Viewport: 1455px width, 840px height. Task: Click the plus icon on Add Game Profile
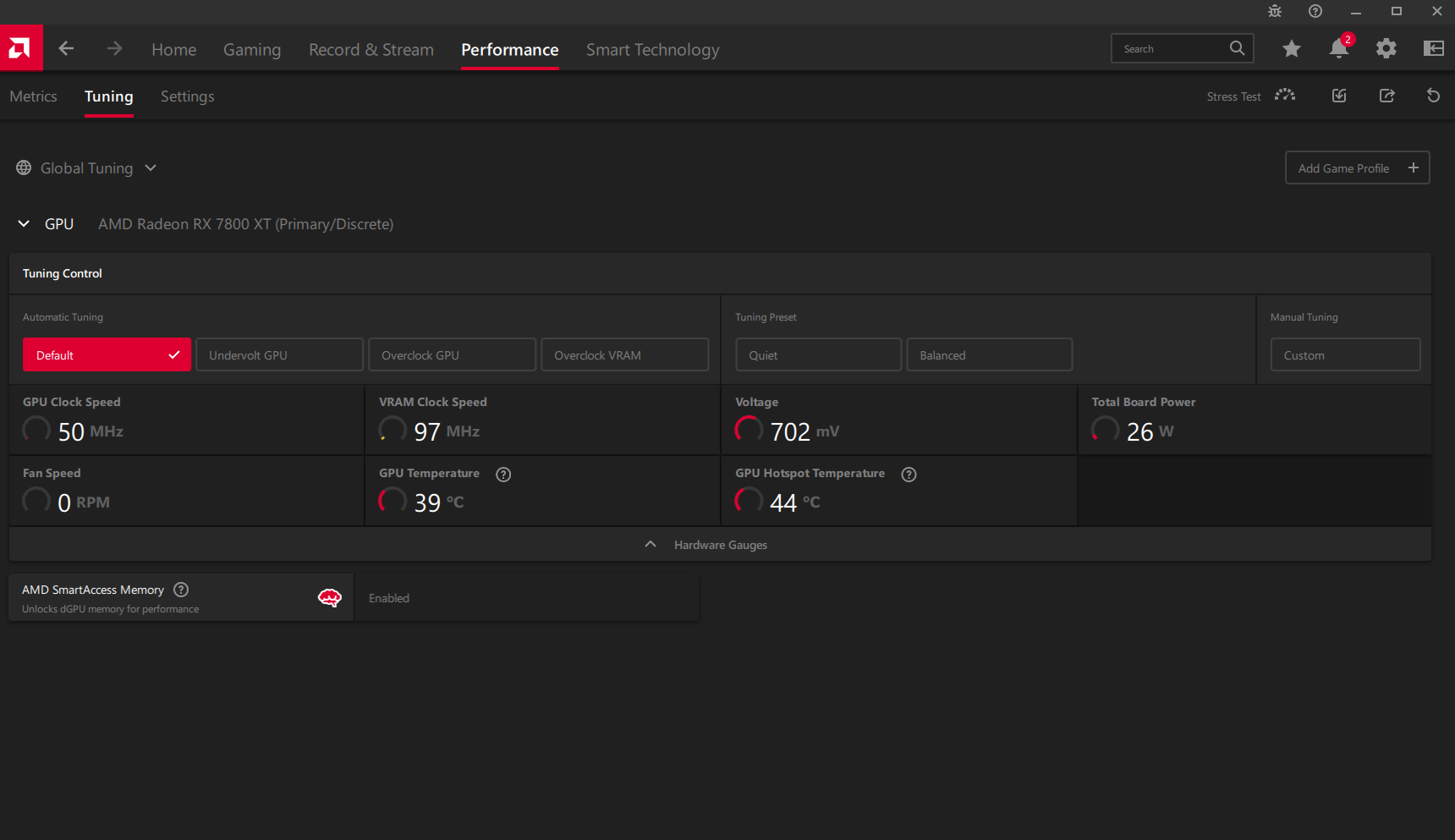1414,167
